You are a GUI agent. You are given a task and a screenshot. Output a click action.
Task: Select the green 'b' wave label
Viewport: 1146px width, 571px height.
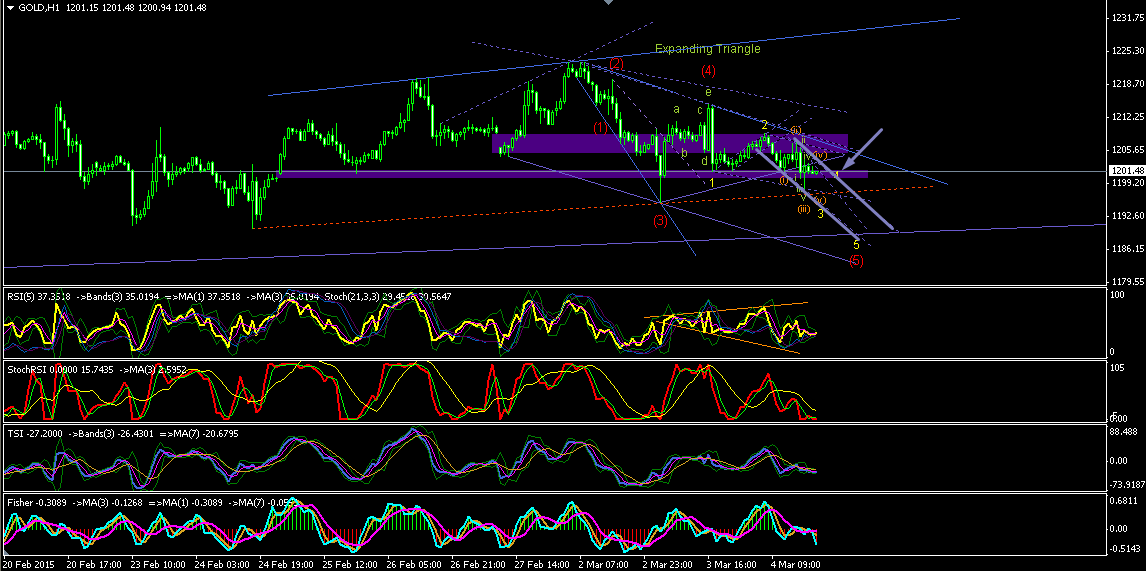[x=685, y=153]
